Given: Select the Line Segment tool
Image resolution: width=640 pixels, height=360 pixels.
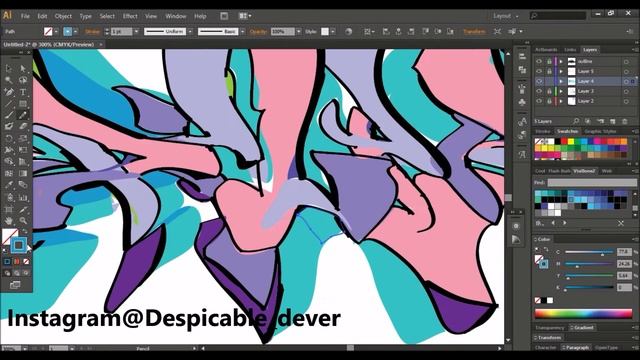Looking at the screenshot, I should [9, 104].
